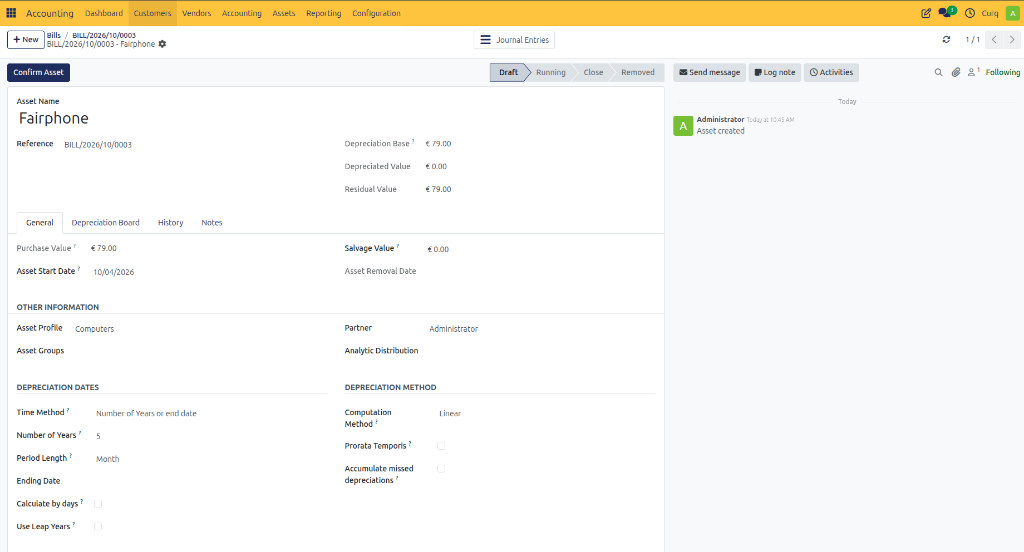The width and height of the screenshot is (1024, 552).
Task: Click the Confirm Asset button
Action: 39,73
